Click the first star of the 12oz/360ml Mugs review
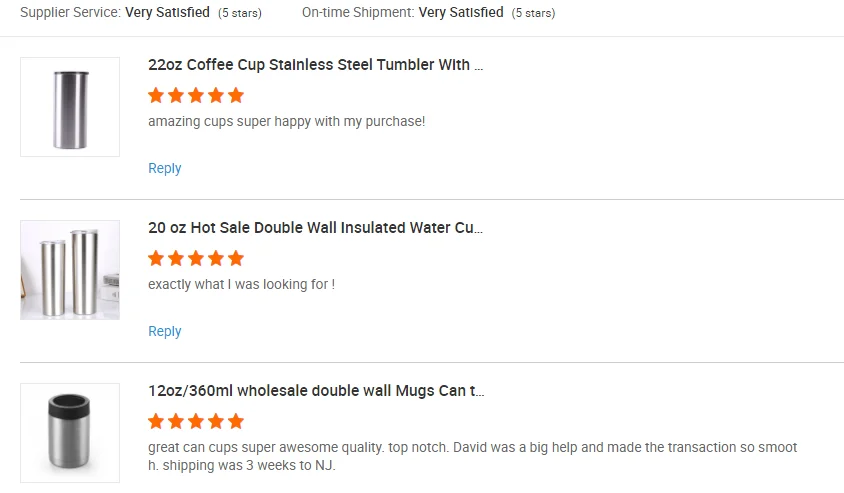This screenshot has height=493, width=844. 156,422
